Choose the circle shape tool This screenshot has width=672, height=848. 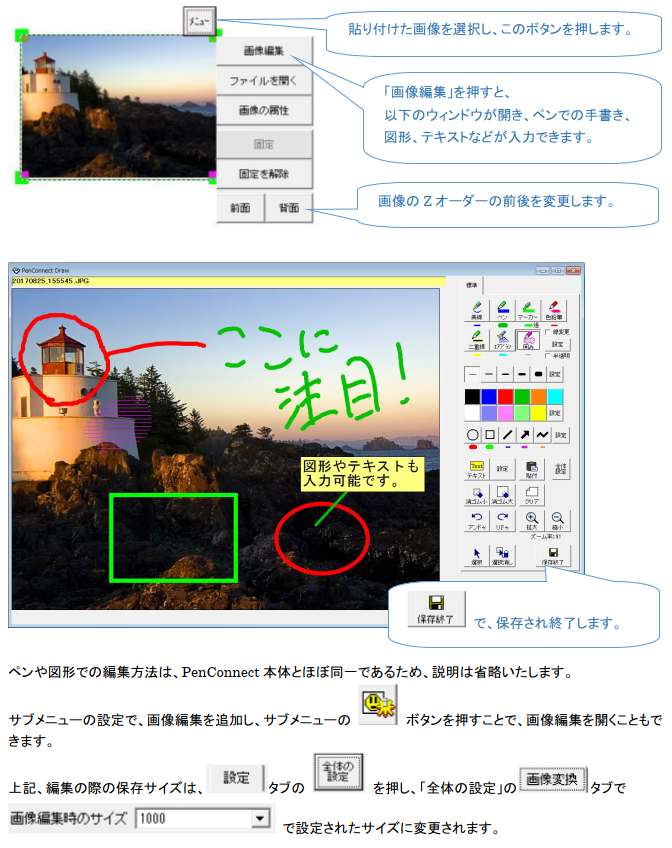point(472,435)
